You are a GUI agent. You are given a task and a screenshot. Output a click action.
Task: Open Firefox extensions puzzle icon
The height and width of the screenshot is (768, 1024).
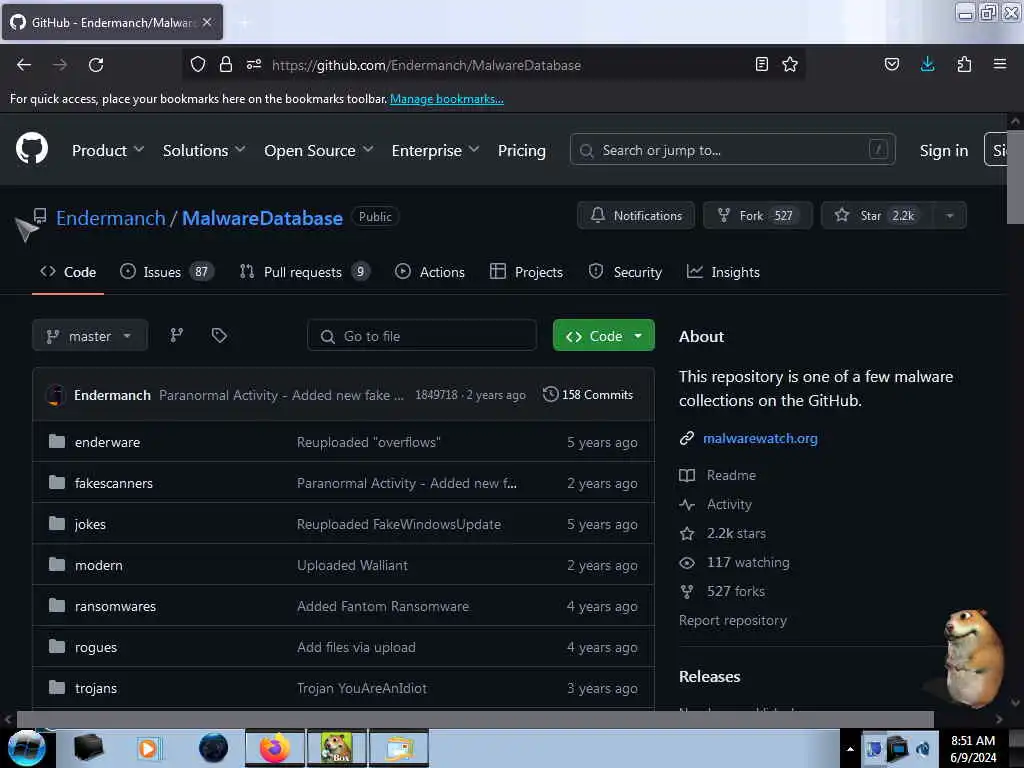964,64
